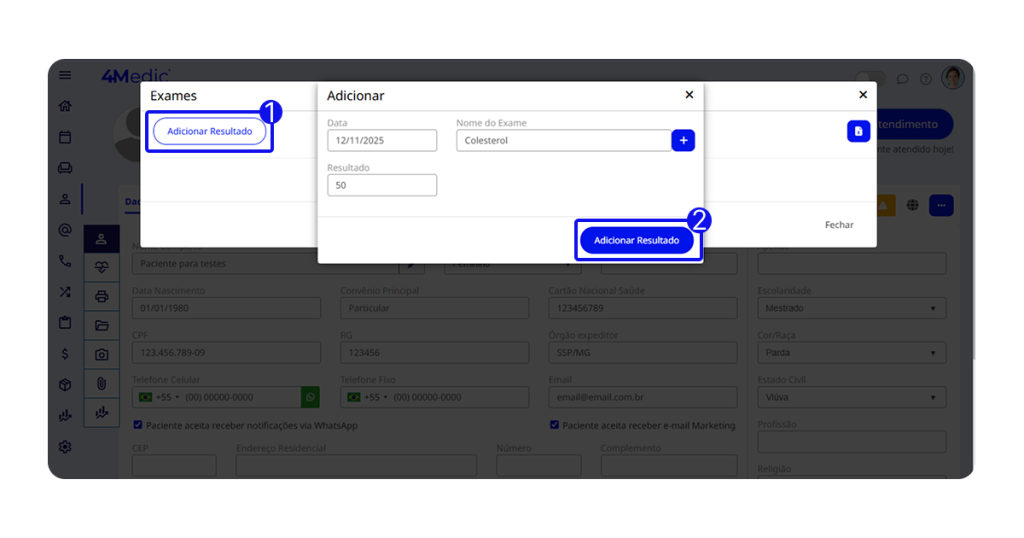This screenshot has width=1024, height=538.
Task: Open the hamburger menu at top left
Action: tap(65, 75)
